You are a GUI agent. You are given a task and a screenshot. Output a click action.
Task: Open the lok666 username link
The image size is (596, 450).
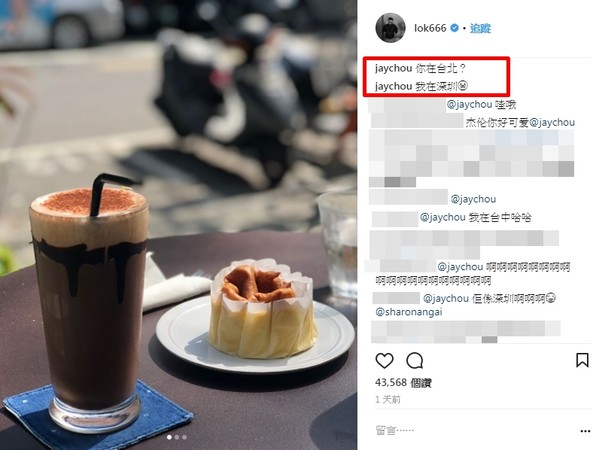[x=430, y=28]
